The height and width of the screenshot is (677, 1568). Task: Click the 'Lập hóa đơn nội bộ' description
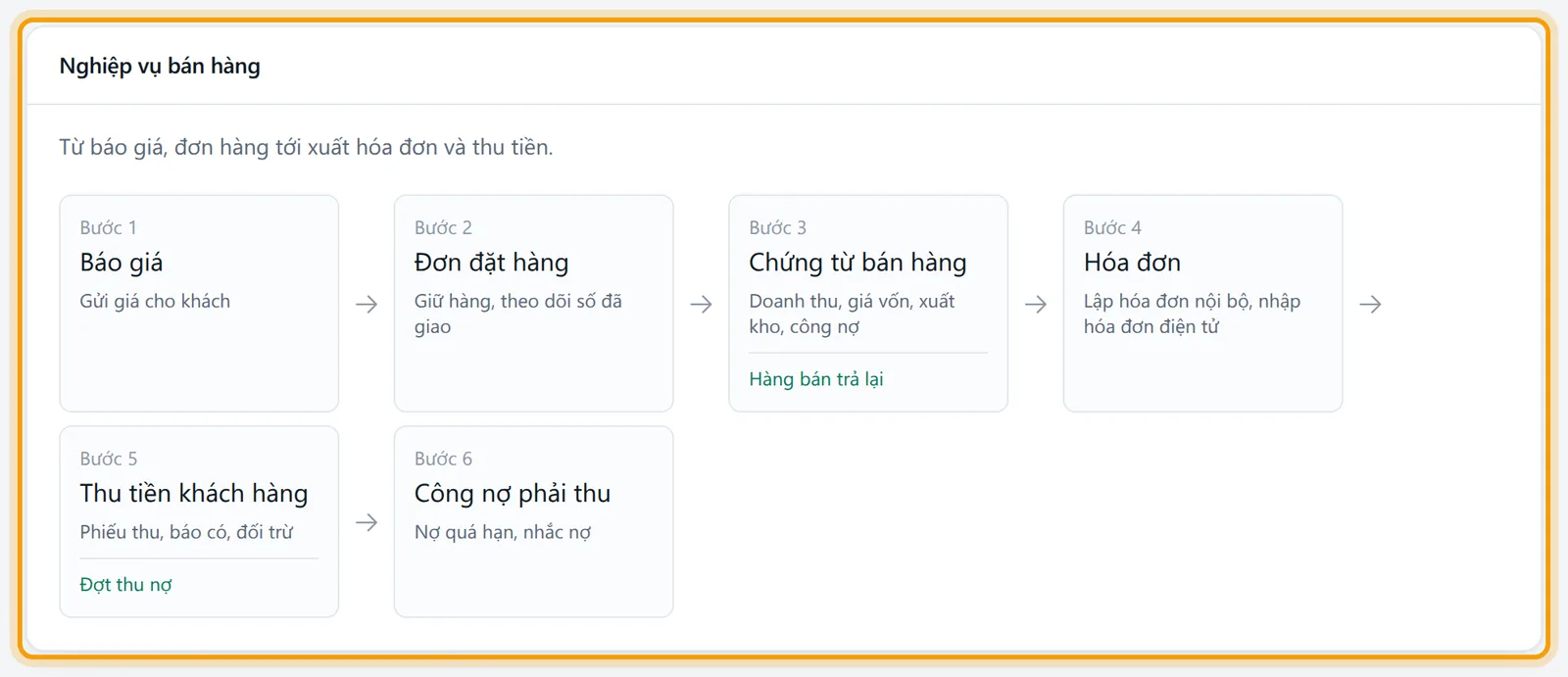click(1192, 314)
